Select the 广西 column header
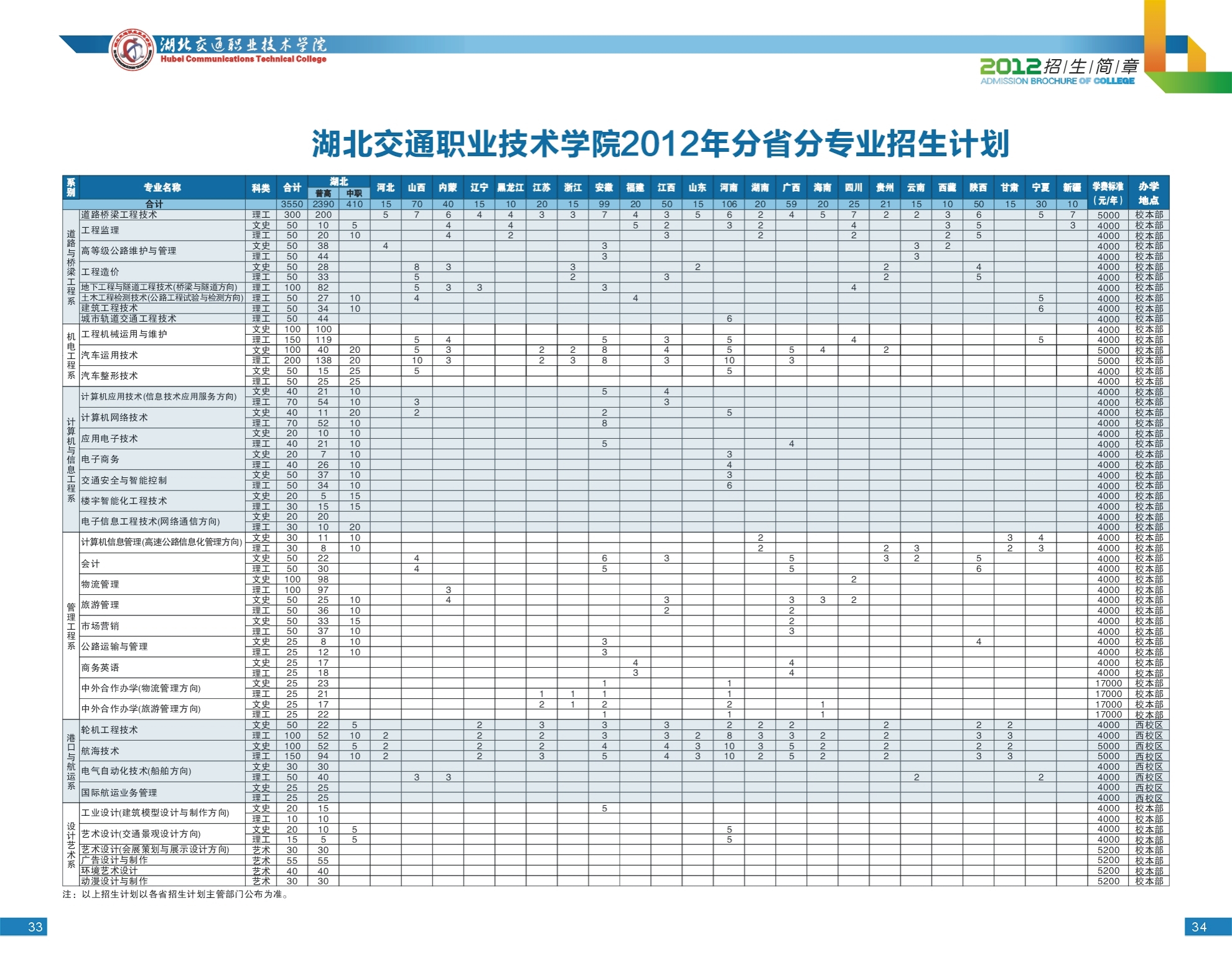This screenshot has width=1232, height=977. [791, 187]
